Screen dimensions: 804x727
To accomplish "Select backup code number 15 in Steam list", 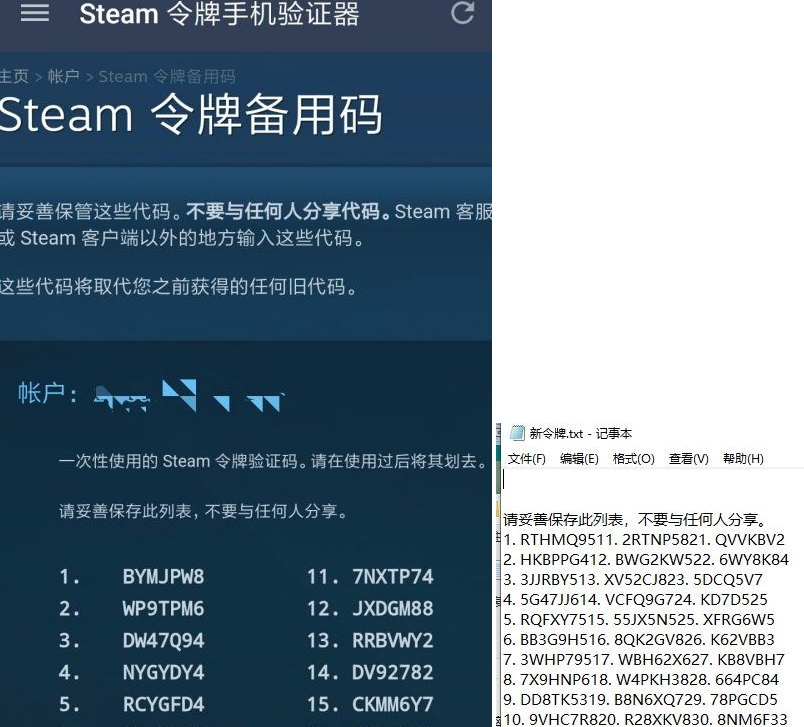I will tap(392, 705).
